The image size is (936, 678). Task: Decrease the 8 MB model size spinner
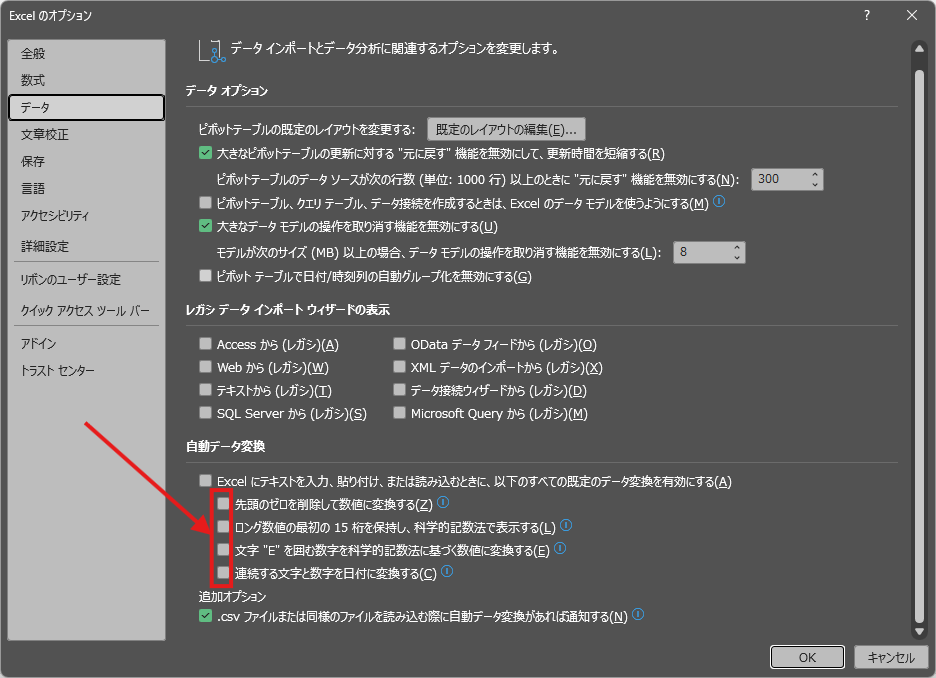[x=737, y=258]
